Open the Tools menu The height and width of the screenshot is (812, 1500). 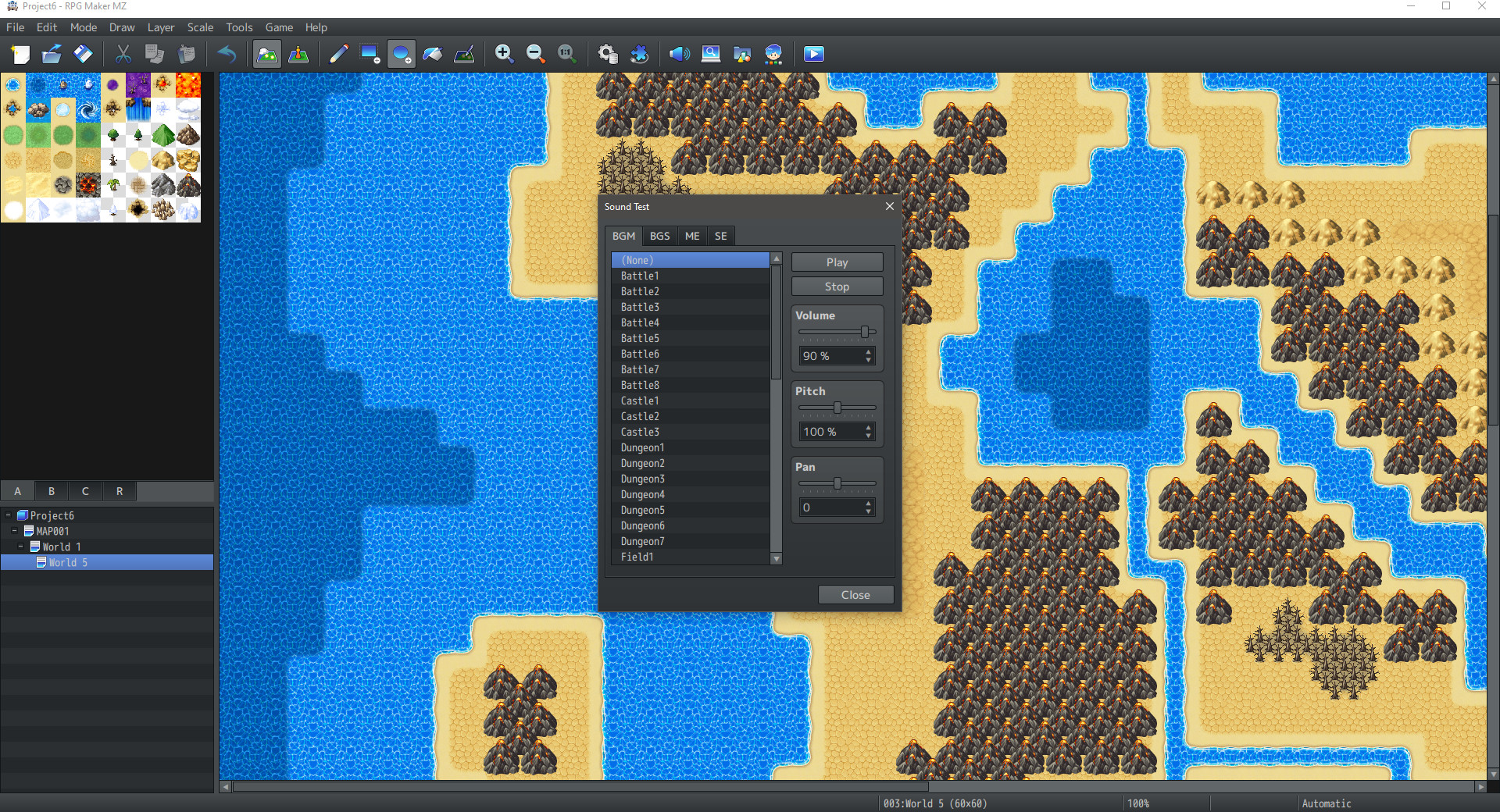(238, 27)
